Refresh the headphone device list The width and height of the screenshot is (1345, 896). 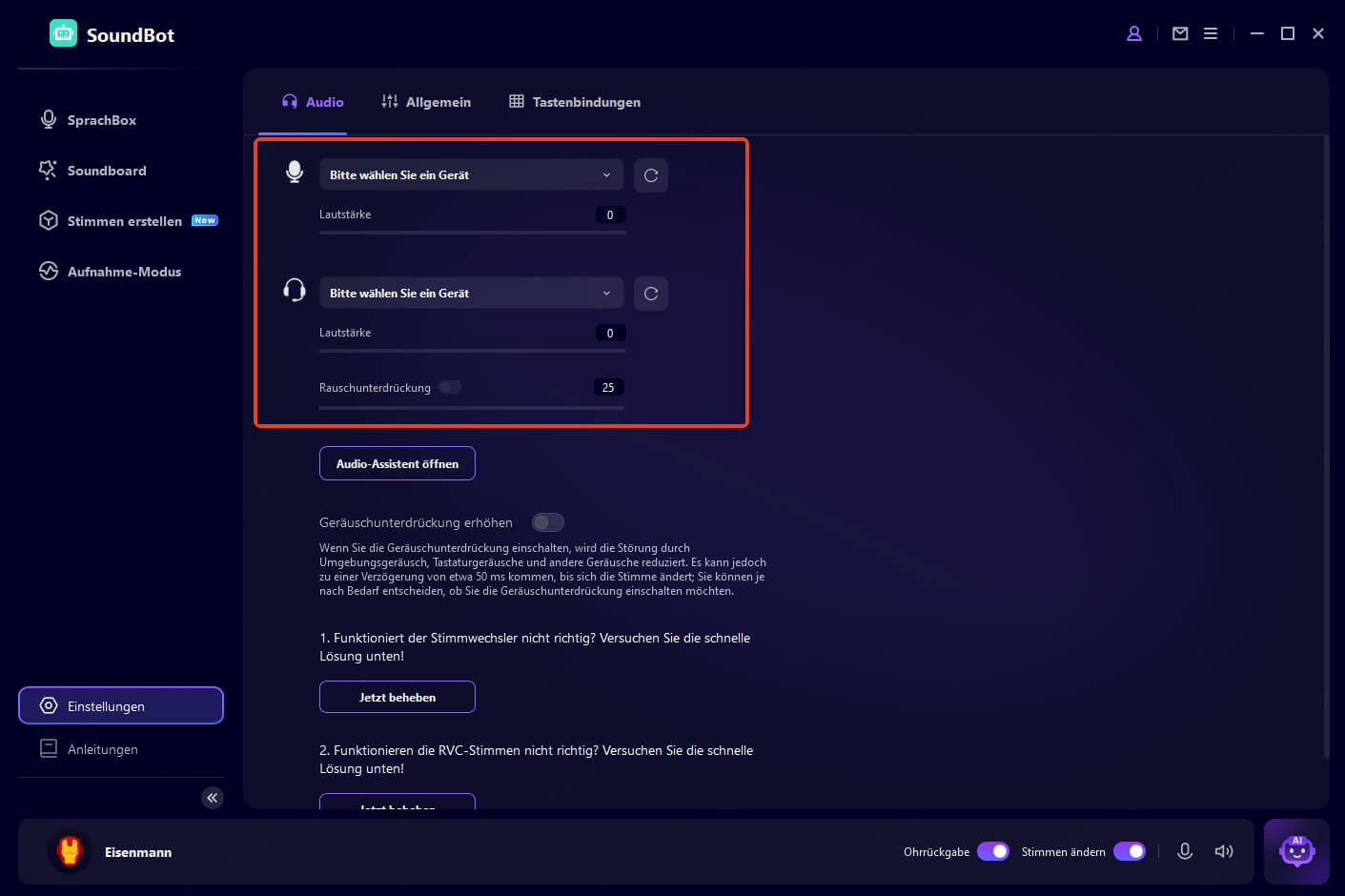click(651, 294)
